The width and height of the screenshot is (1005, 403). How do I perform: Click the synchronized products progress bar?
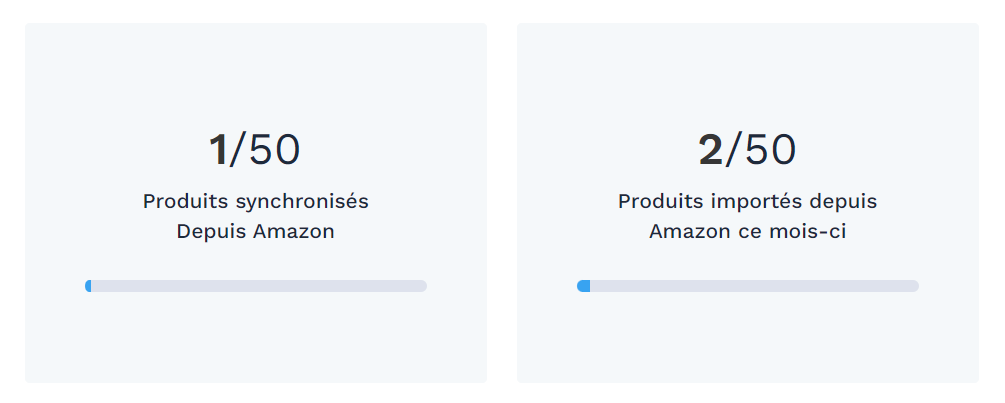pos(256,286)
